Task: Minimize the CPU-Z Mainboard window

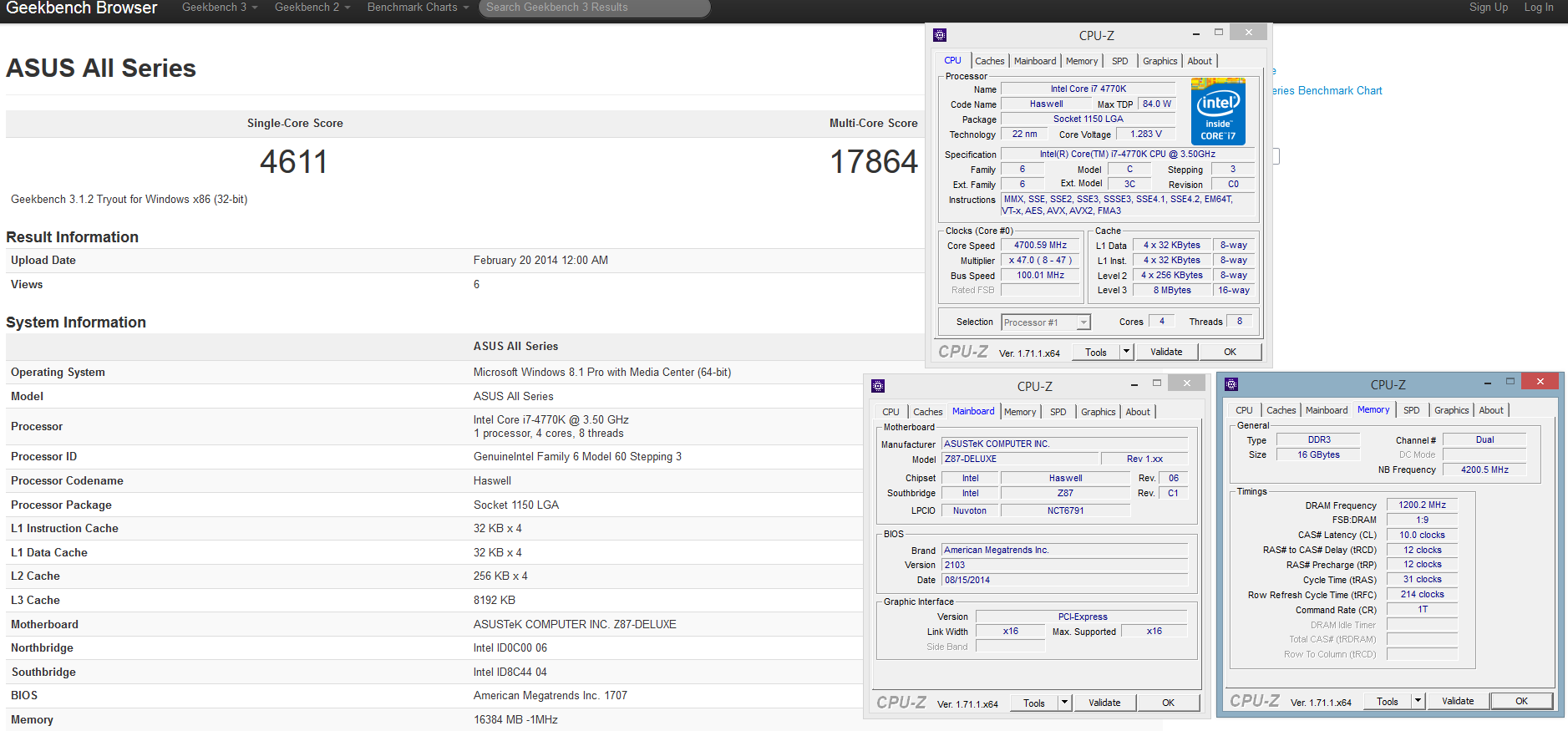Action: coord(1134,384)
